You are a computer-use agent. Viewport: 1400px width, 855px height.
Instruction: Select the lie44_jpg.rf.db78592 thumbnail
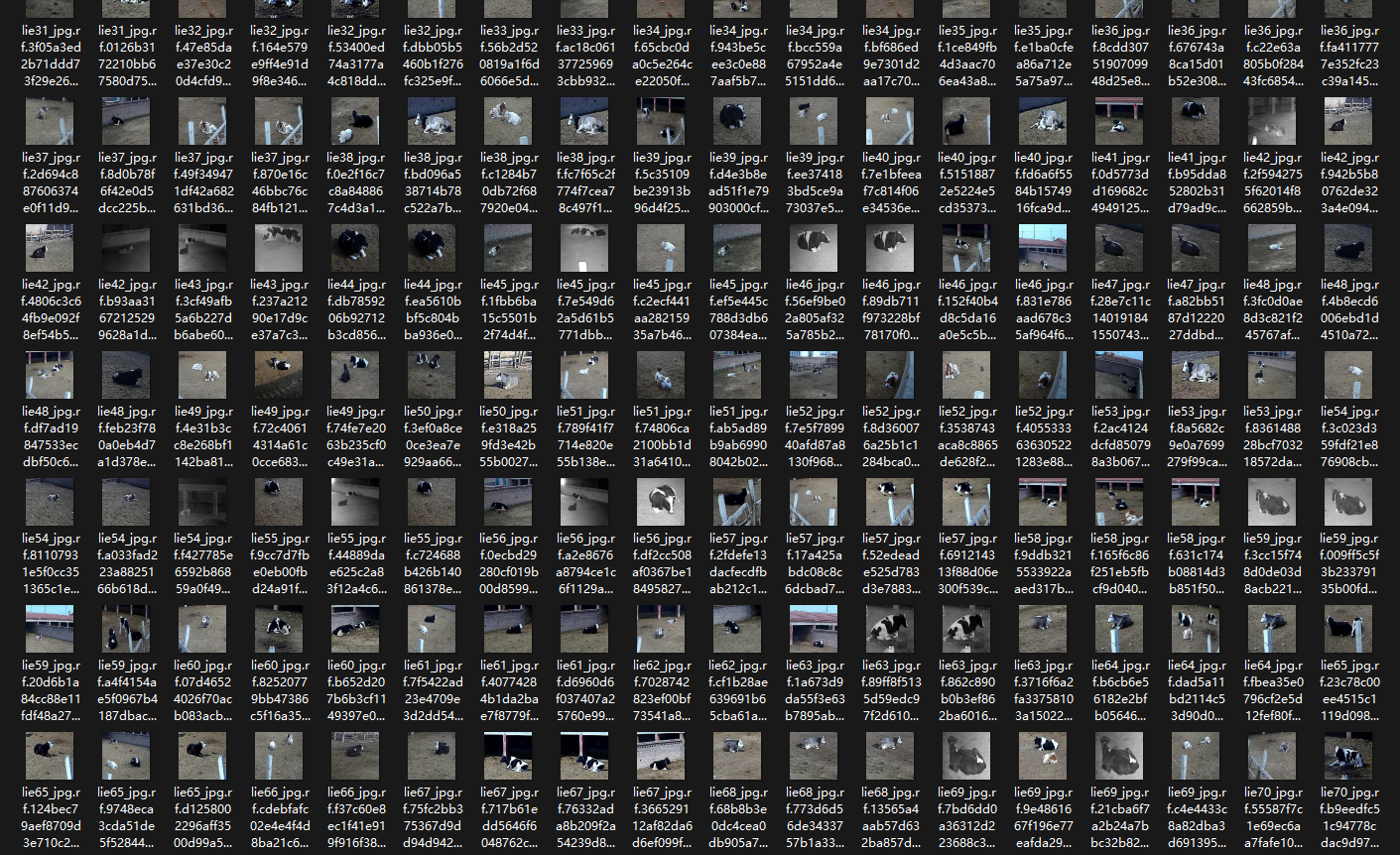pos(355,248)
